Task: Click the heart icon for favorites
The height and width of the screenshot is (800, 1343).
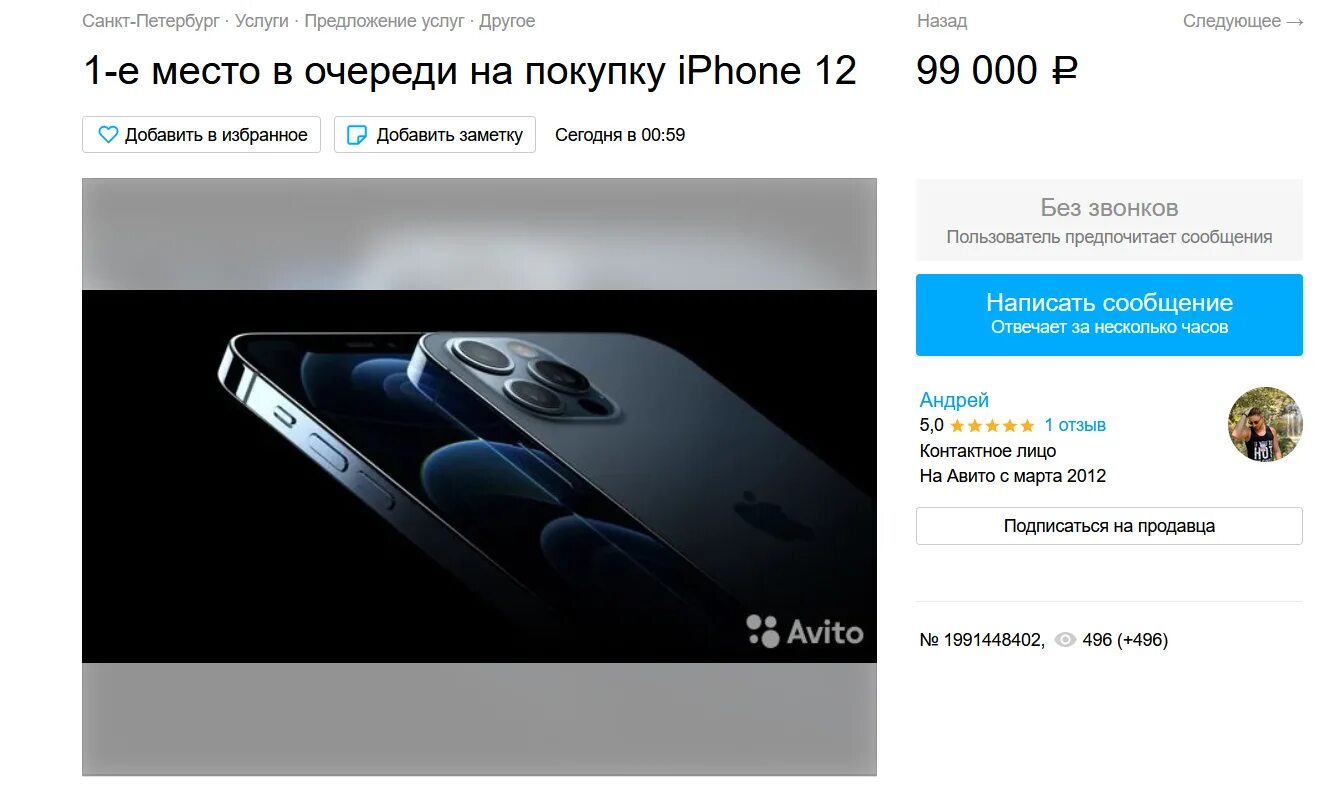Action: point(107,135)
